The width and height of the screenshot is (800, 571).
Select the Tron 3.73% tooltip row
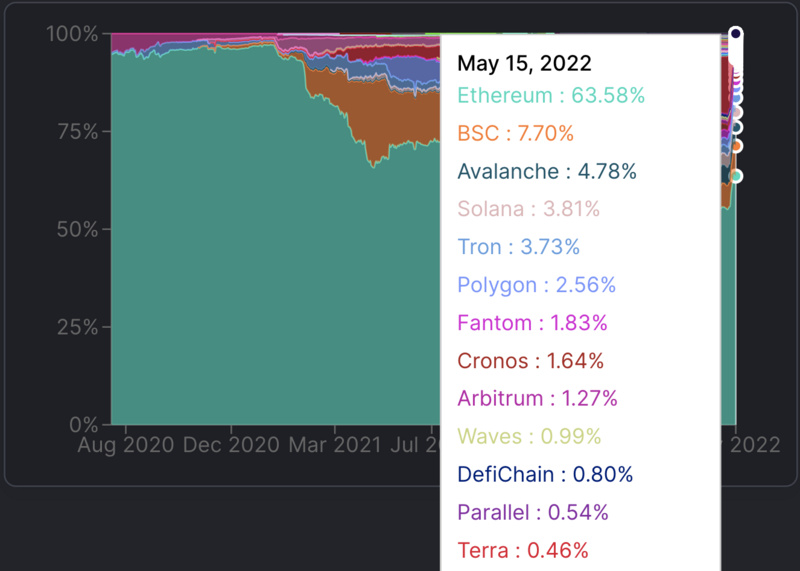click(x=518, y=247)
